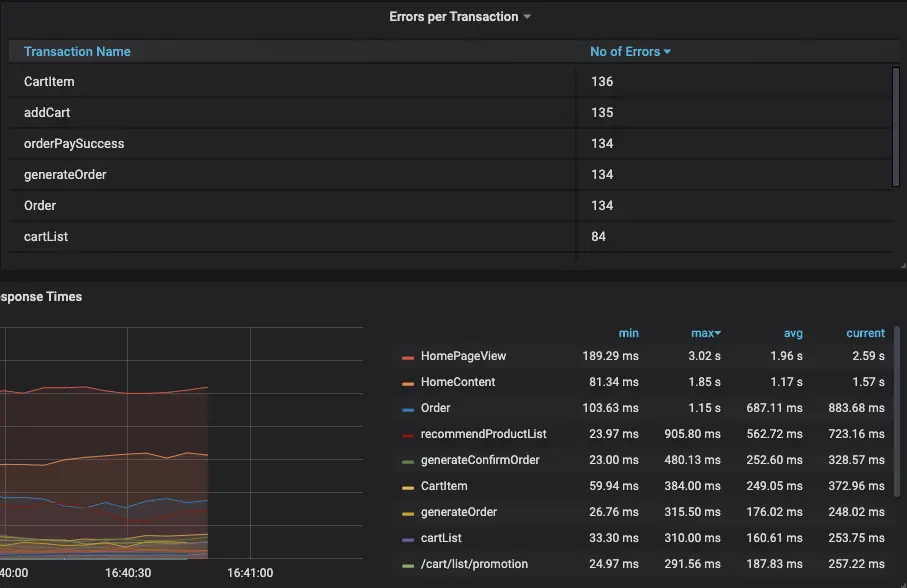
Task: Toggle the HomePageView series in legend
Action: coord(463,356)
